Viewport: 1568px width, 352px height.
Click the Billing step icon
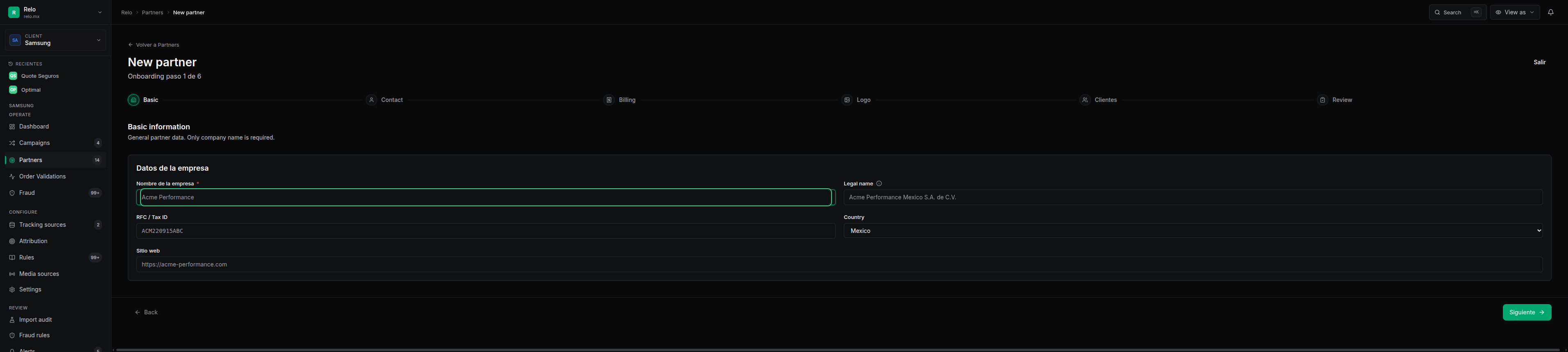[609, 100]
